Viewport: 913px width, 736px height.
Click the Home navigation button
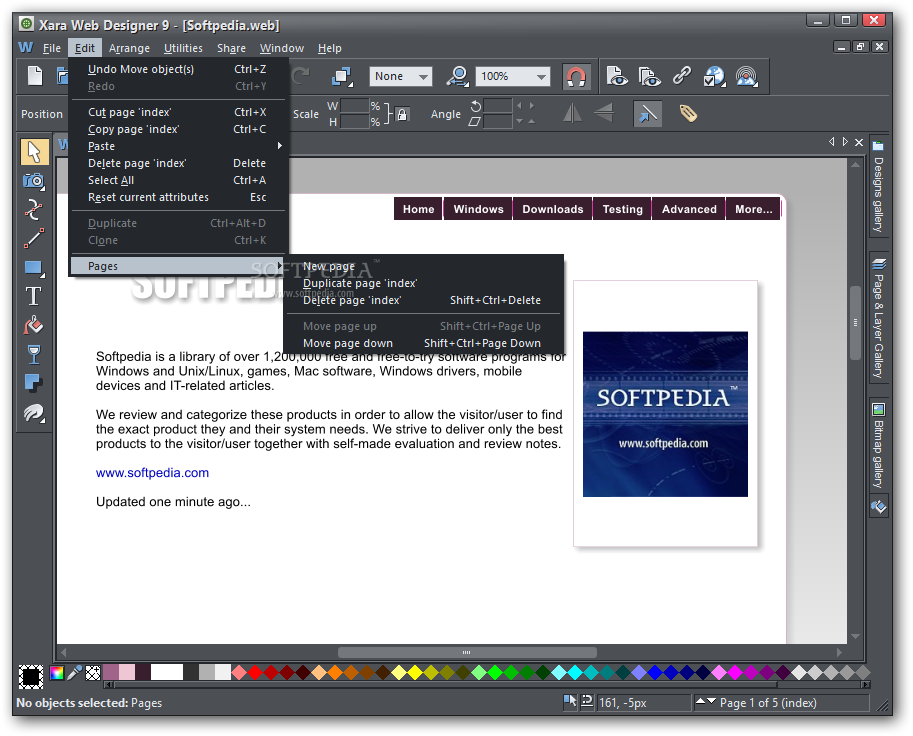pyautogui.click(x=419, y=209)
